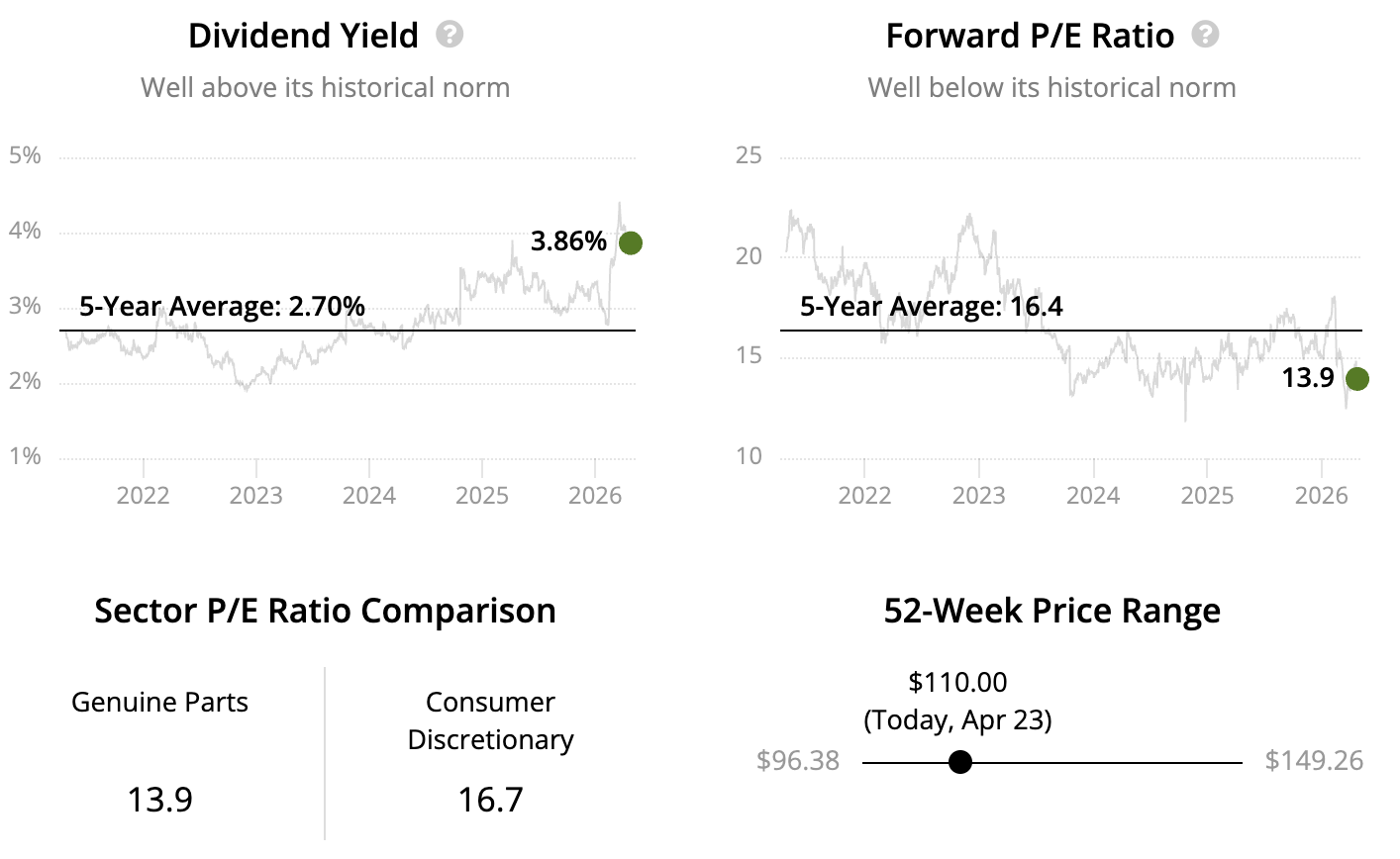Click the 52-Week Price Range heading
The height and width of the screenshot is (859, 1400).
(1051, 611)
